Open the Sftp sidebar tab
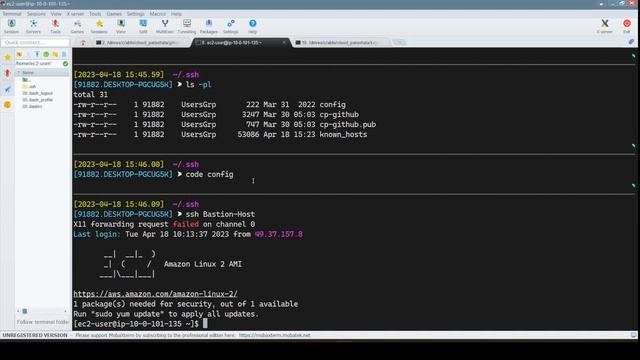 (x=7, y=105)
